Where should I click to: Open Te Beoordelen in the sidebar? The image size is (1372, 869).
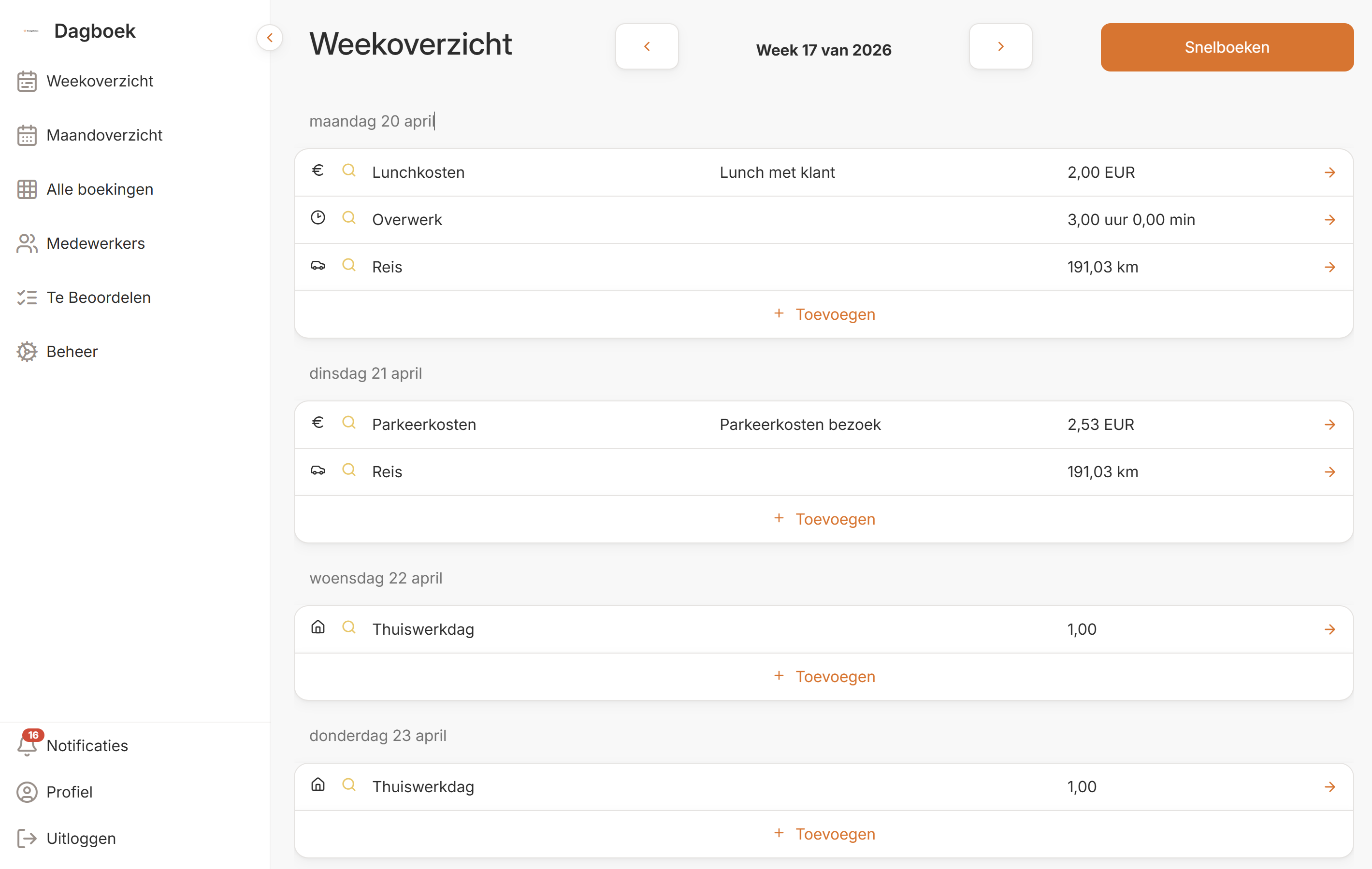(99, 298)
